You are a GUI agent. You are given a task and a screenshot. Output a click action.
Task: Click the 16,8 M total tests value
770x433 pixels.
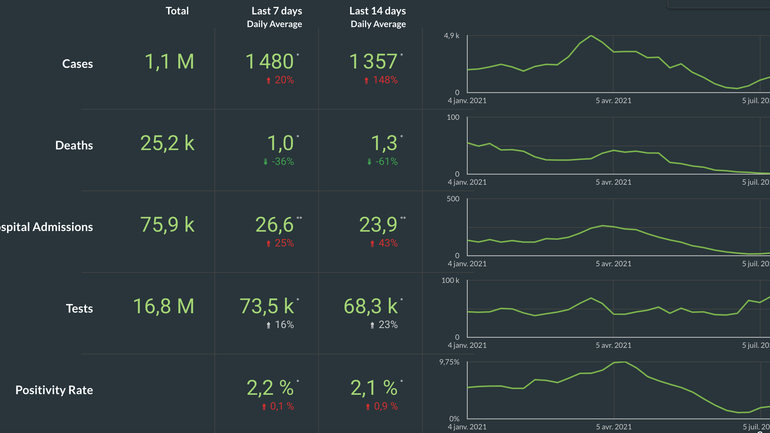coord(164,306)
